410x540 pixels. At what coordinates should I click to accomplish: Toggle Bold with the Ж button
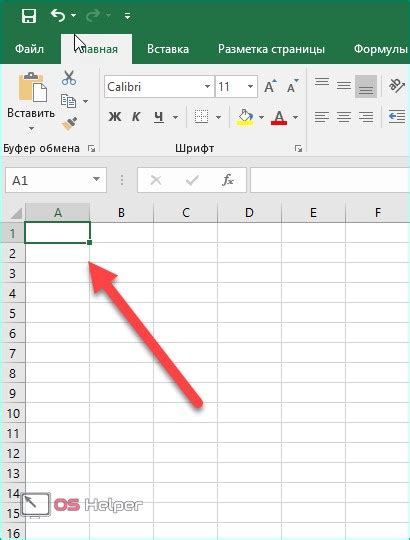[115, 117]
